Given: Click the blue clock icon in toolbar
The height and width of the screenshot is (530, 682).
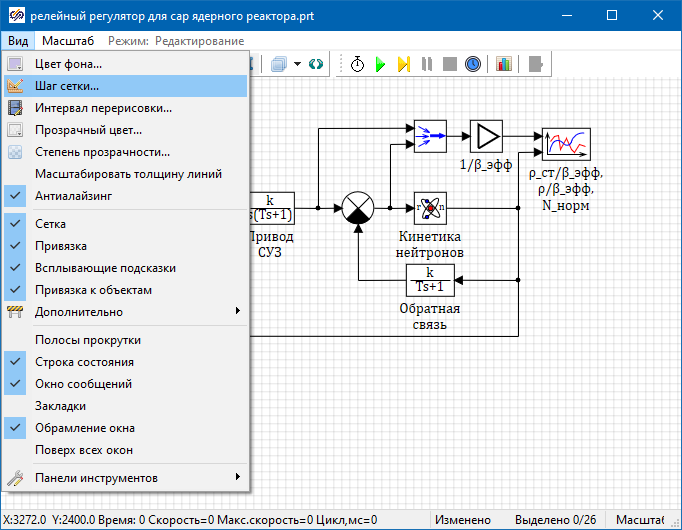Looking at the screenshot, I should tap(473, 64).
